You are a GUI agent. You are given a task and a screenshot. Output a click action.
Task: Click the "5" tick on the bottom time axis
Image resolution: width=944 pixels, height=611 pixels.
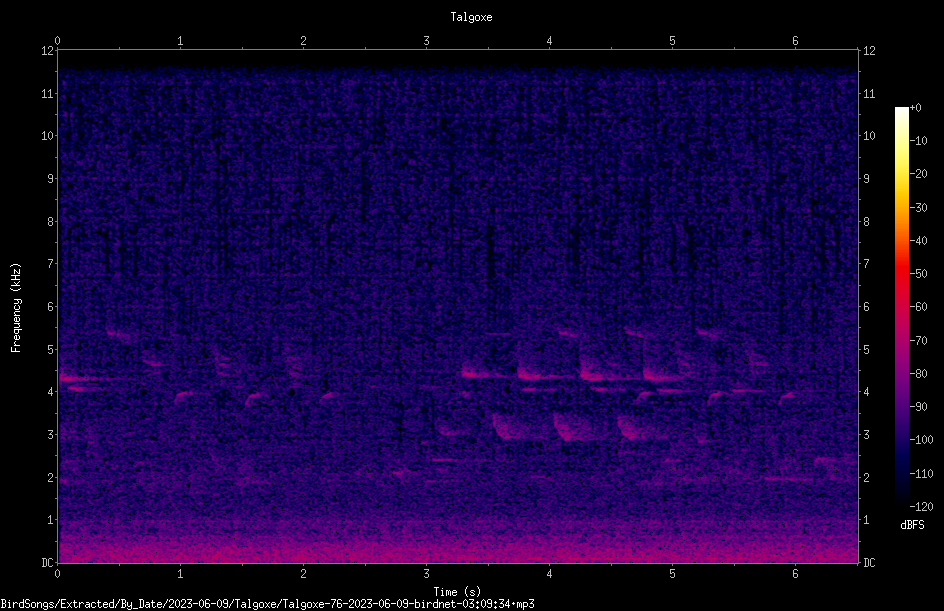pos(672,574)
